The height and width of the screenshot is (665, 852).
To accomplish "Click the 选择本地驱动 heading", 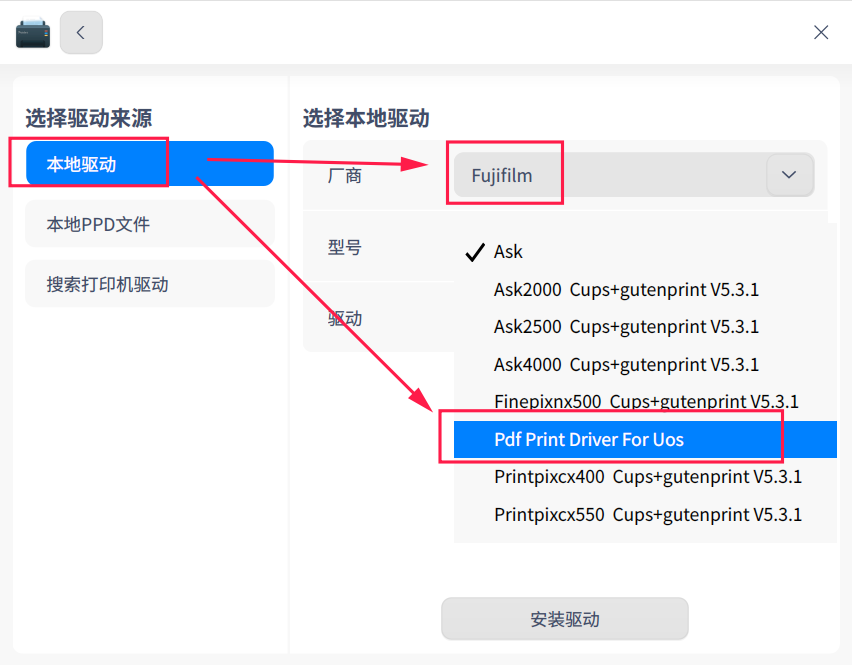I will (366, 118).
